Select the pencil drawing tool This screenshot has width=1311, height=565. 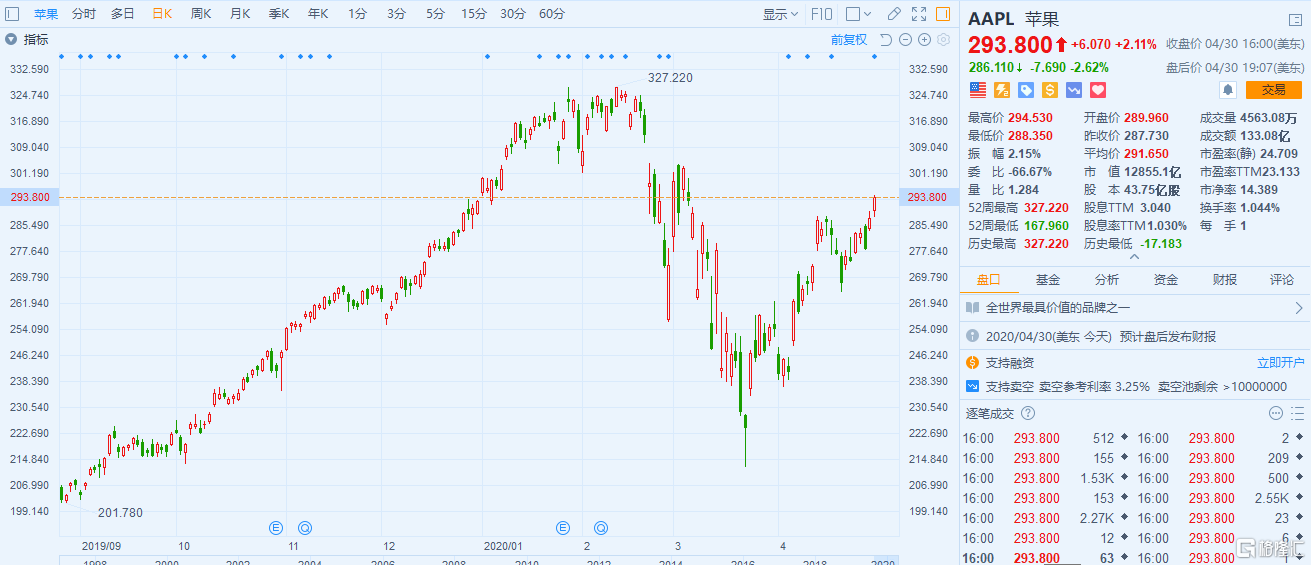pyautogui.click(x=895, y=14)
